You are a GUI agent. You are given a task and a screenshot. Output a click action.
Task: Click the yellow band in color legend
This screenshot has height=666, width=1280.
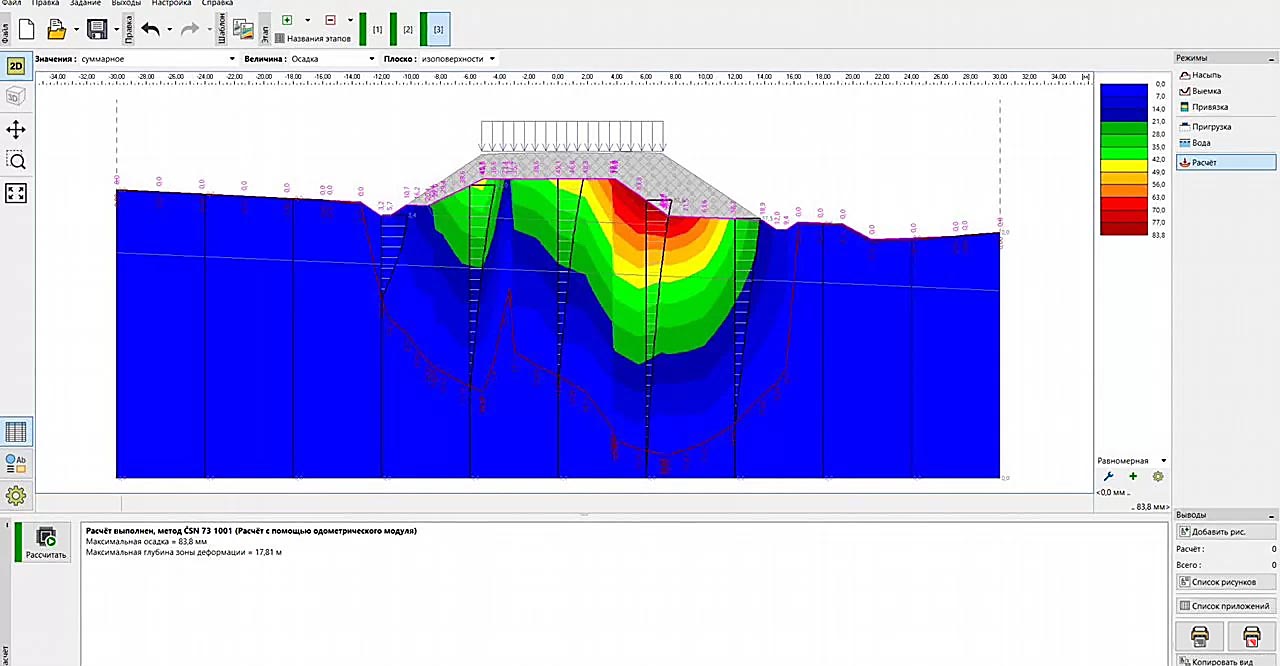(1123, 166)
